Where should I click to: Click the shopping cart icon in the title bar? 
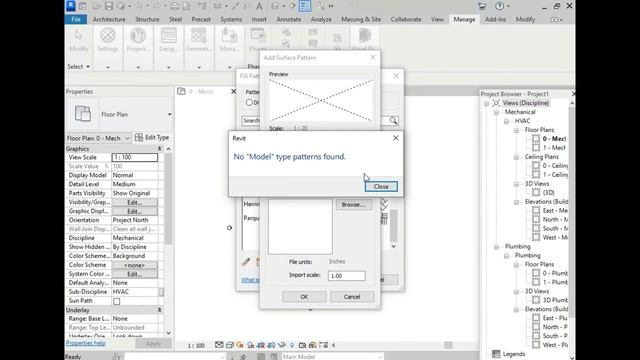coord(482,6)
